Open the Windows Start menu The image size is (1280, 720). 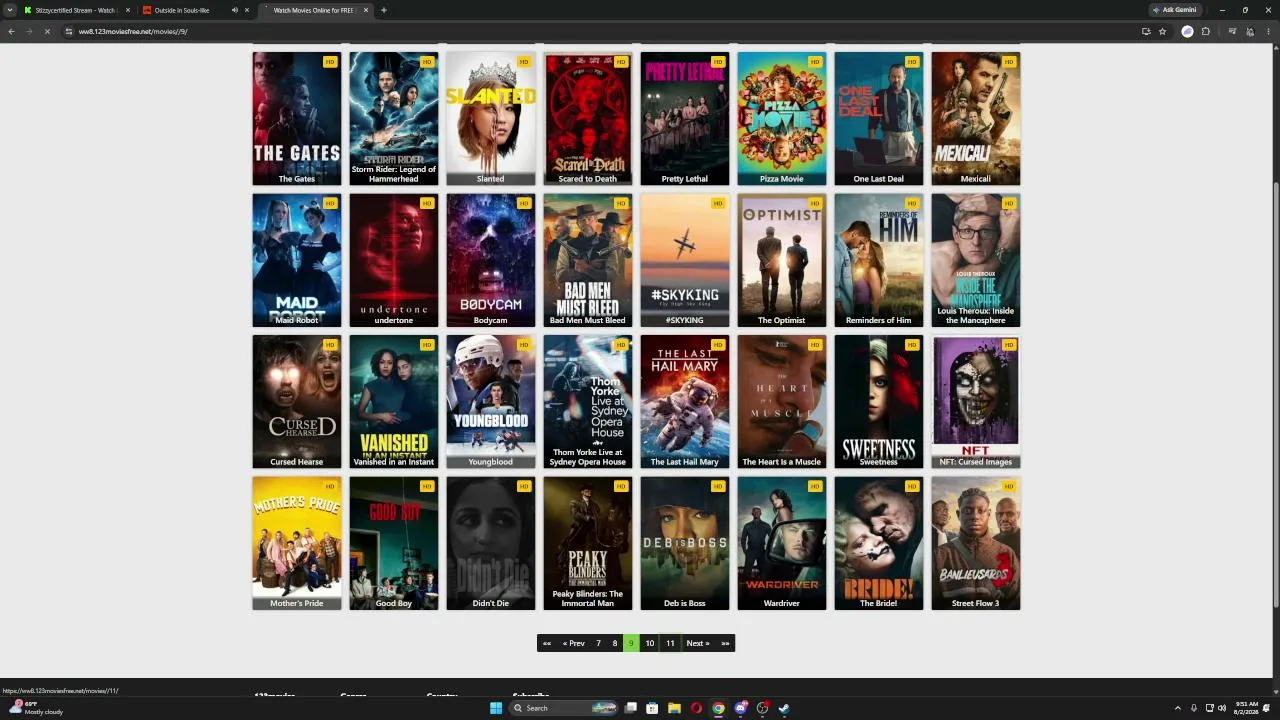495,708
